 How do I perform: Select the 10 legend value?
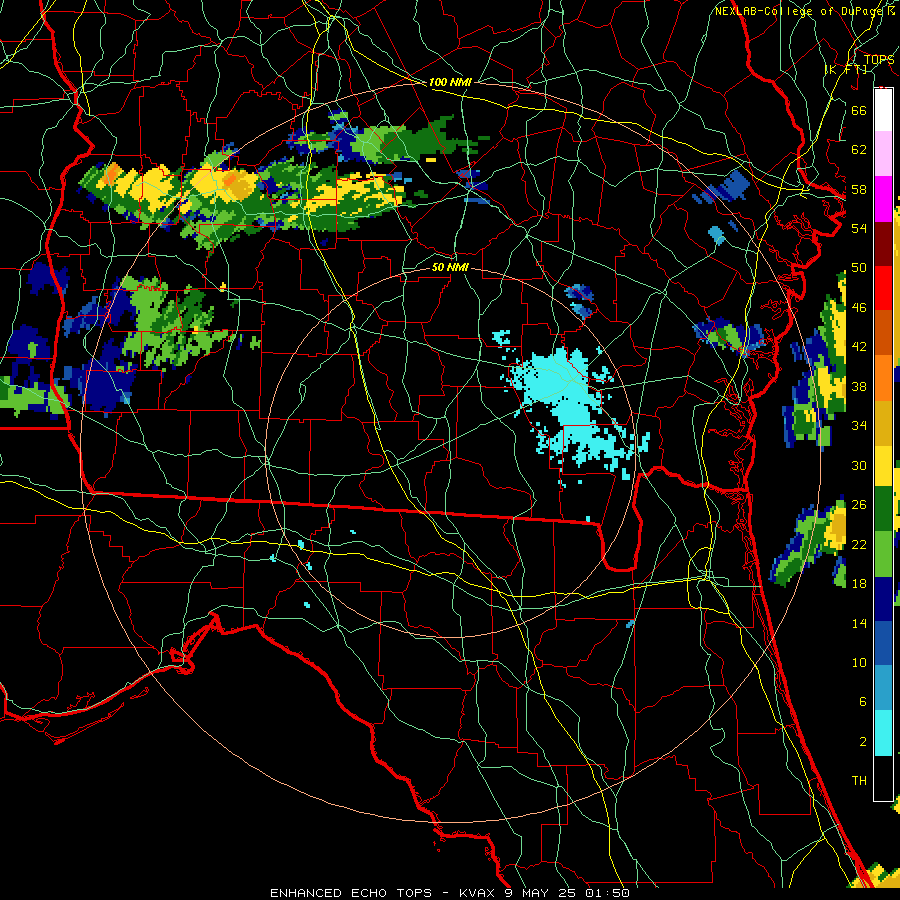859,663
